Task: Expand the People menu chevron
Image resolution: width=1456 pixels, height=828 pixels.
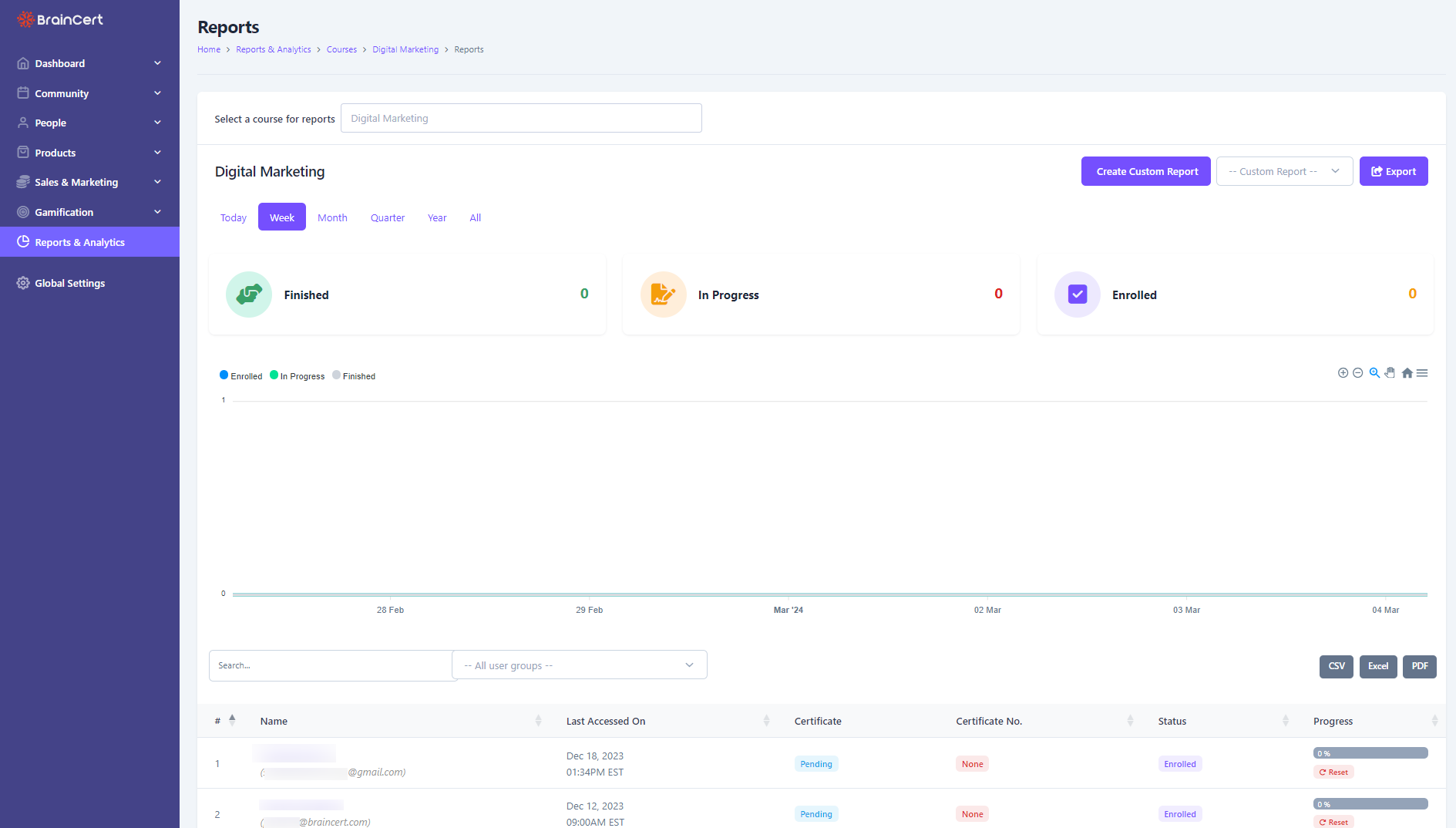Action: [157, 123]
